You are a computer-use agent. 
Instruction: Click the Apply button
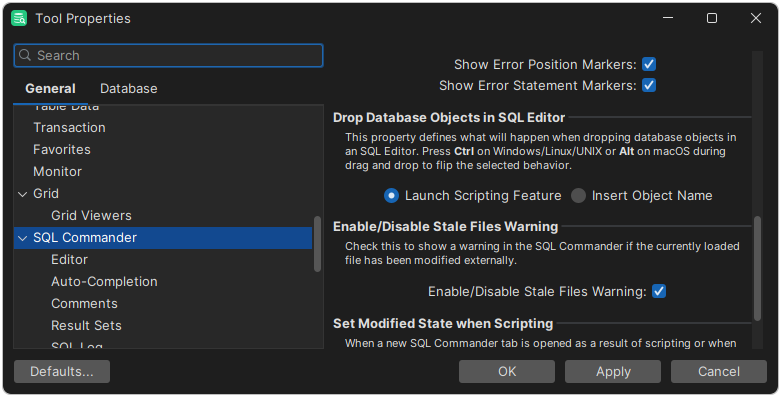tap(613, 372)
